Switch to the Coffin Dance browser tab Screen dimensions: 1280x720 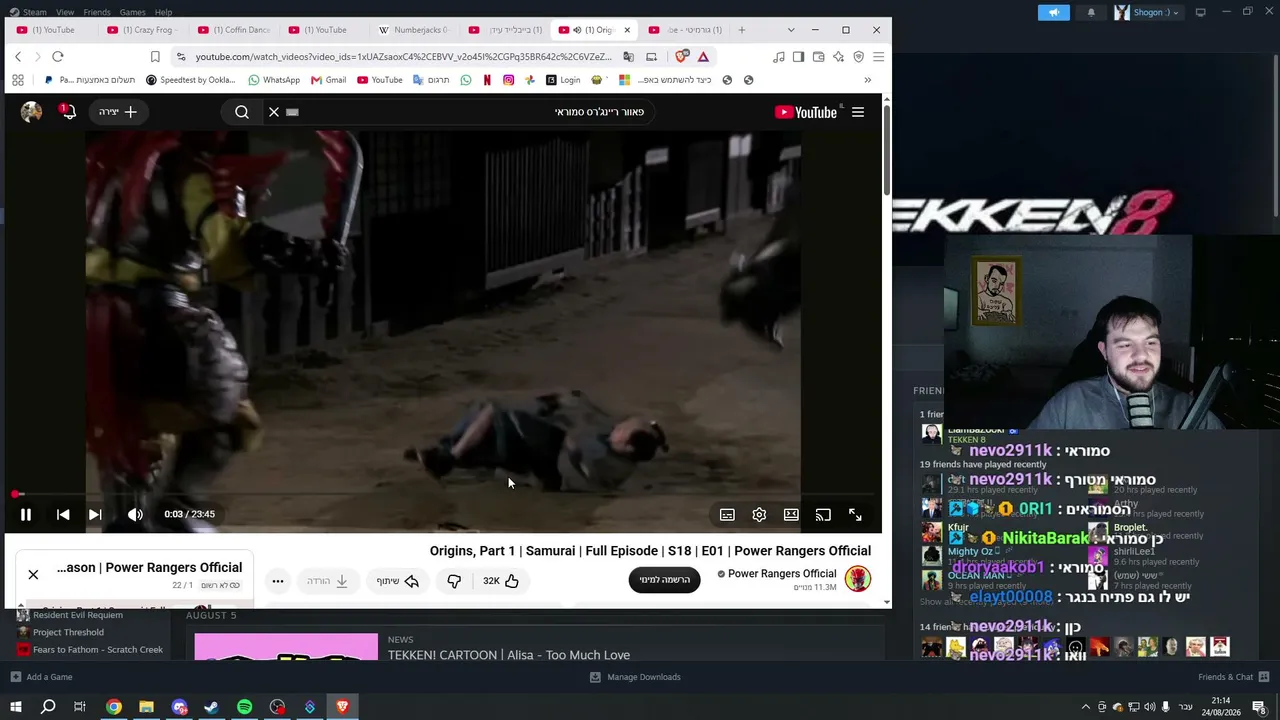click(x=234, y=30)
